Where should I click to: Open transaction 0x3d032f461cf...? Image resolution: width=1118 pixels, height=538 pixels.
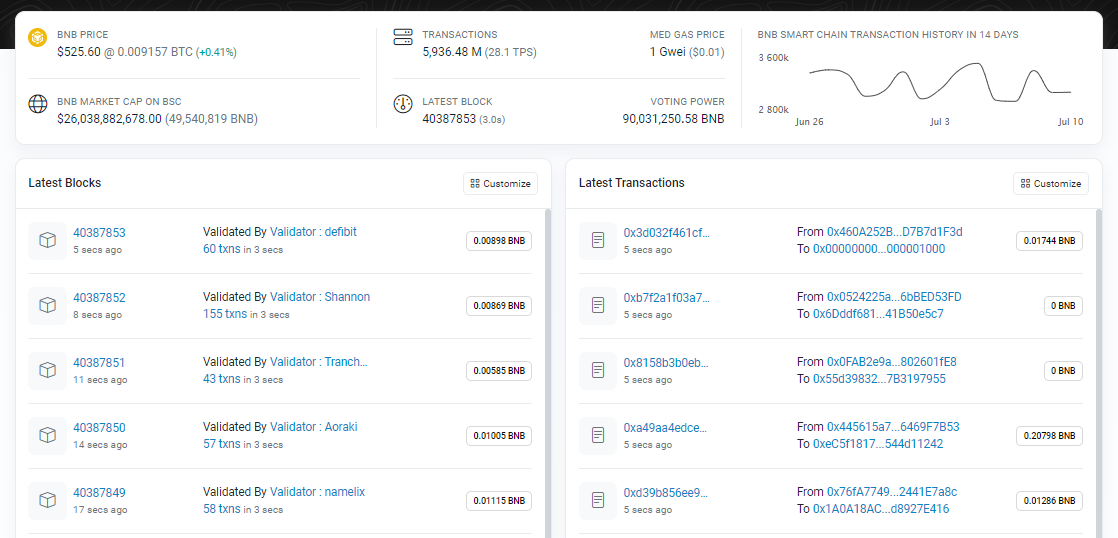(x=667, y=232)
